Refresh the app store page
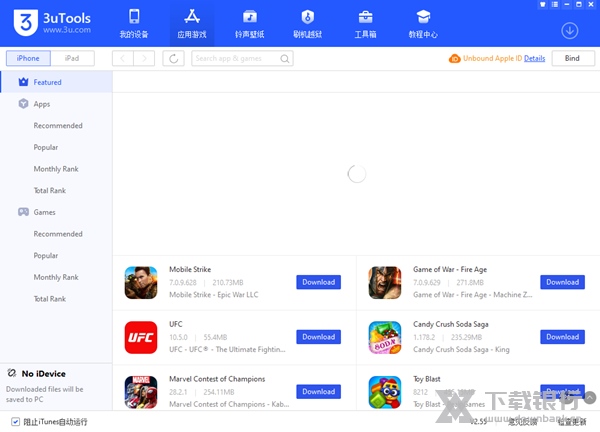The height and width of the screenshot is (432, 600). coord(173,59)
